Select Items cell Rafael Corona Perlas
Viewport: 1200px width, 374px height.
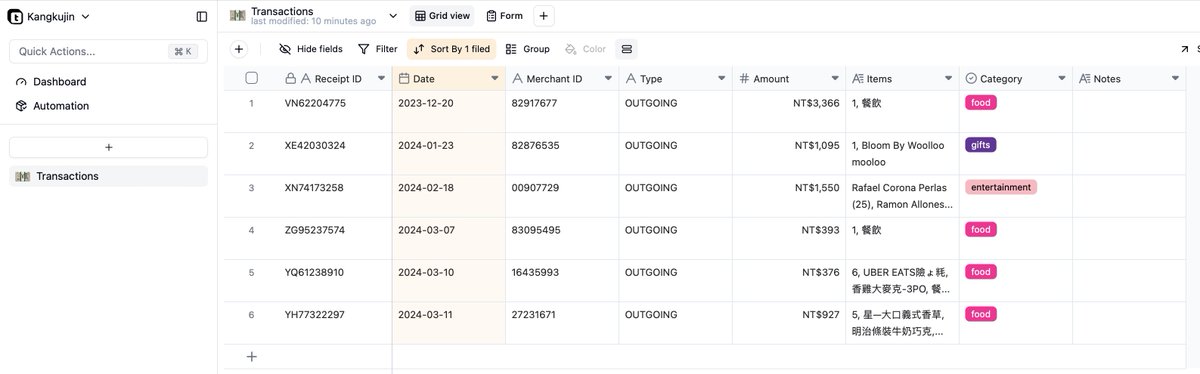[x=902, y=196]
